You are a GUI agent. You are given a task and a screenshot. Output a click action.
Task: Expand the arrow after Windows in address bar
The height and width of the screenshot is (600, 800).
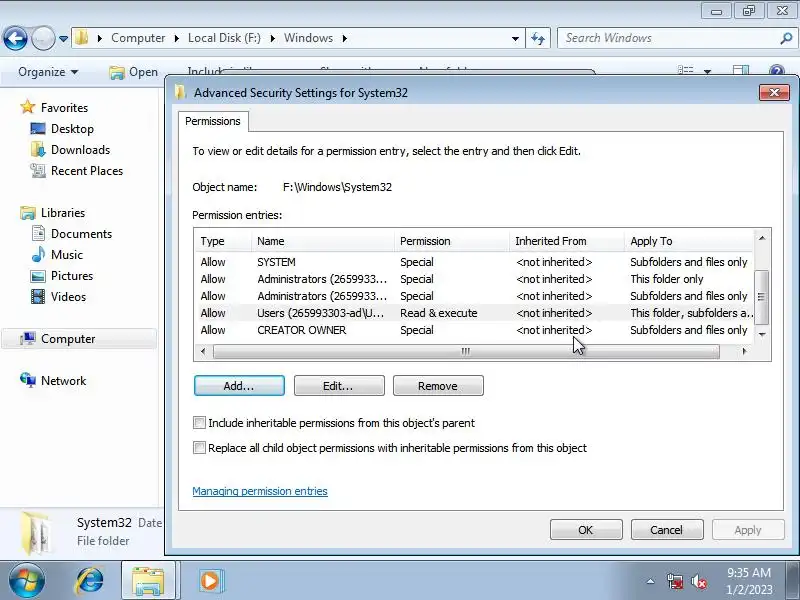(345, 38)
